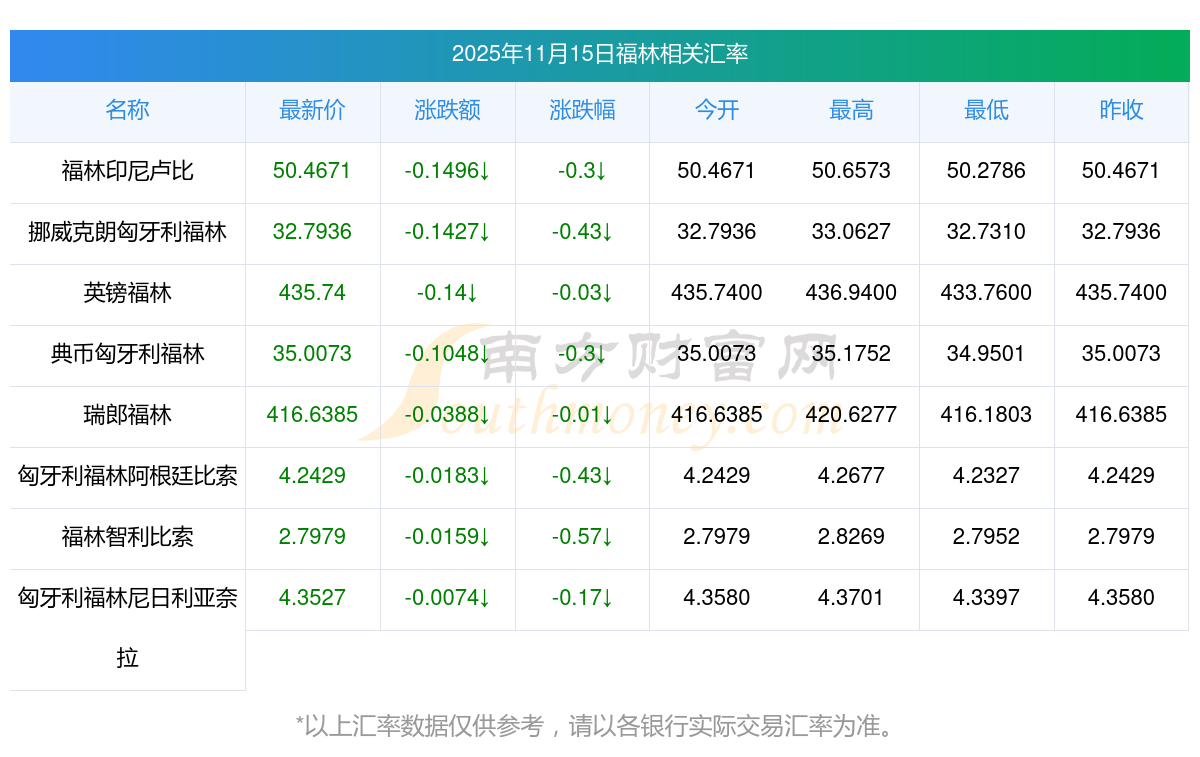Open the 挪威克朗匈牙利福林 row name
The height and width of the screenshot is (757, 1200).
[127, 232]
